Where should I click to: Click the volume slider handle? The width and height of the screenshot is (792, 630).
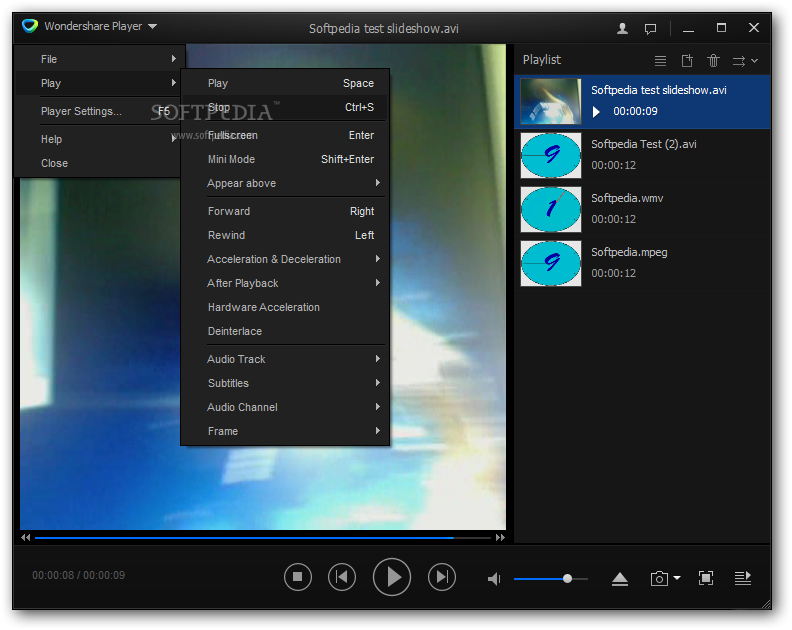pyautogui.click(x=567, y=578)
